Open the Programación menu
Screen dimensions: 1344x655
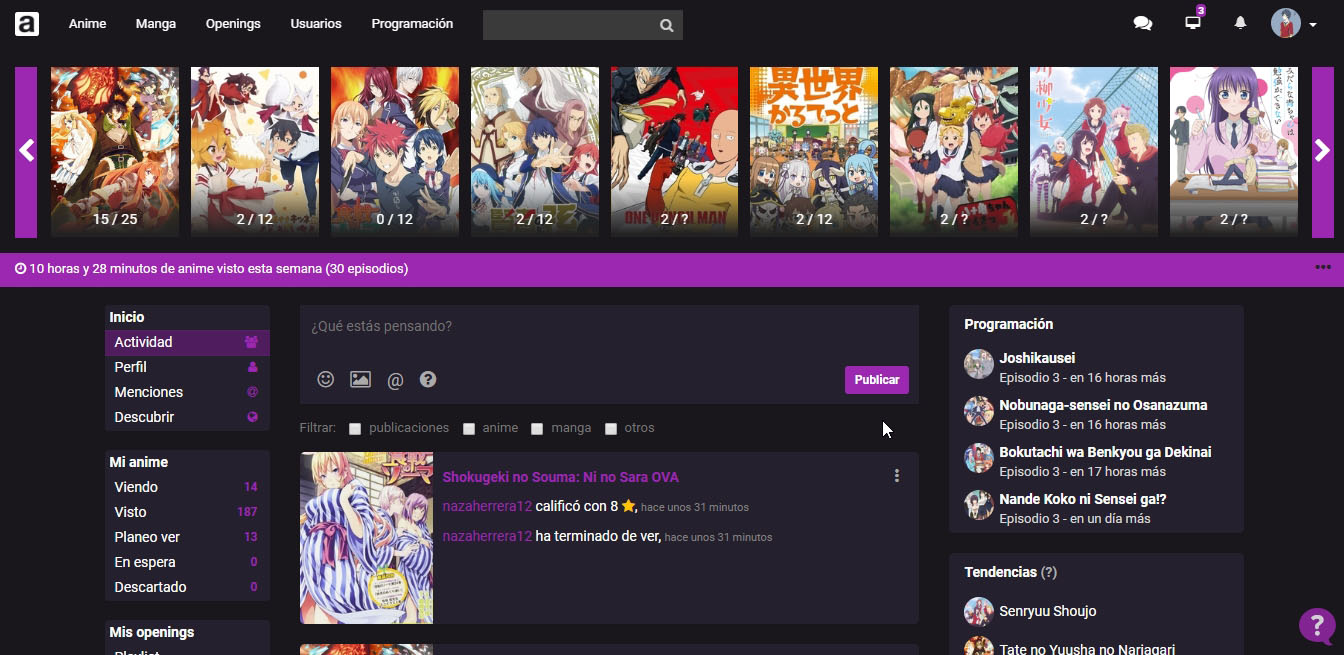tap(412, 24)
